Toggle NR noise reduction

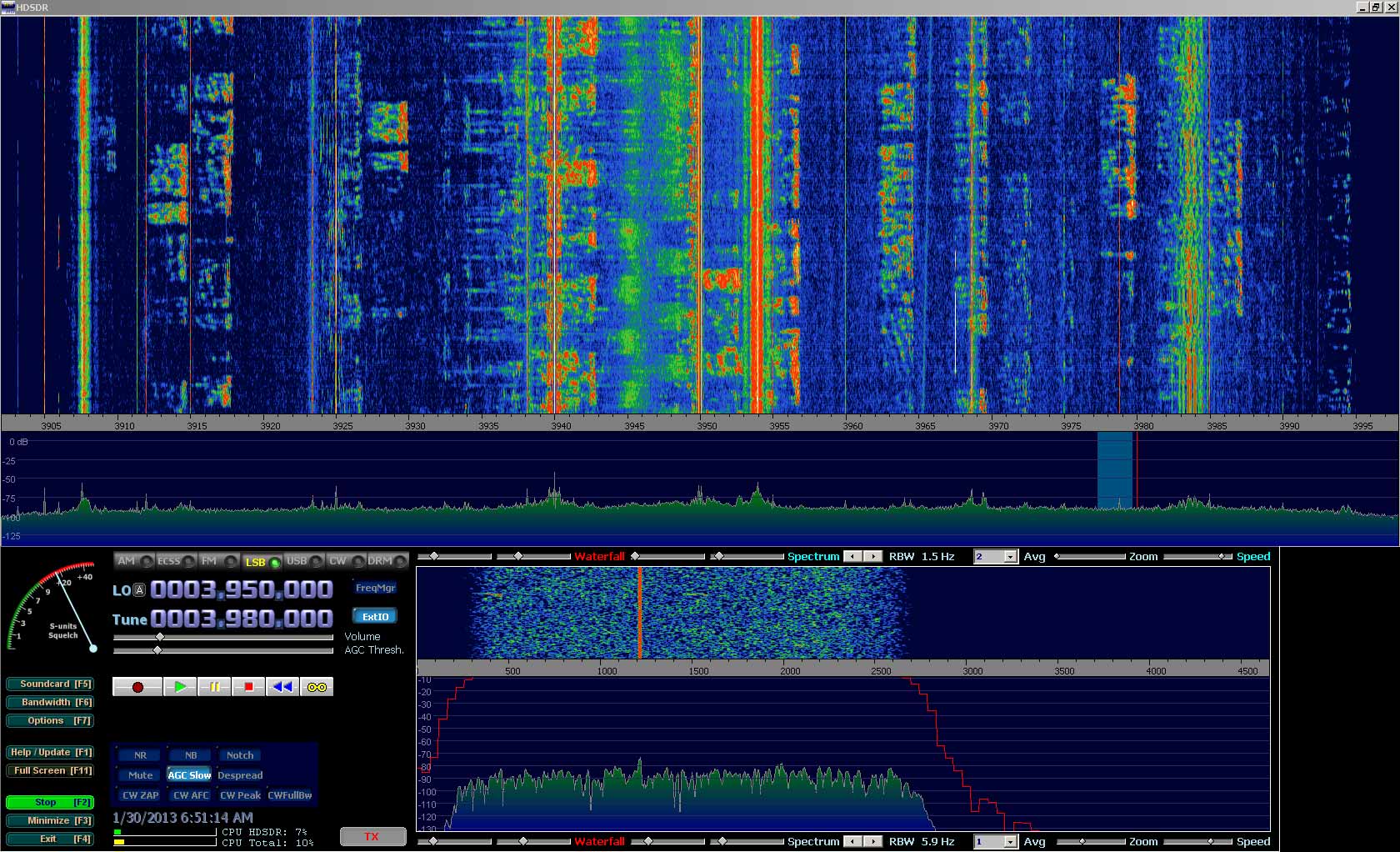coord(140,755)
